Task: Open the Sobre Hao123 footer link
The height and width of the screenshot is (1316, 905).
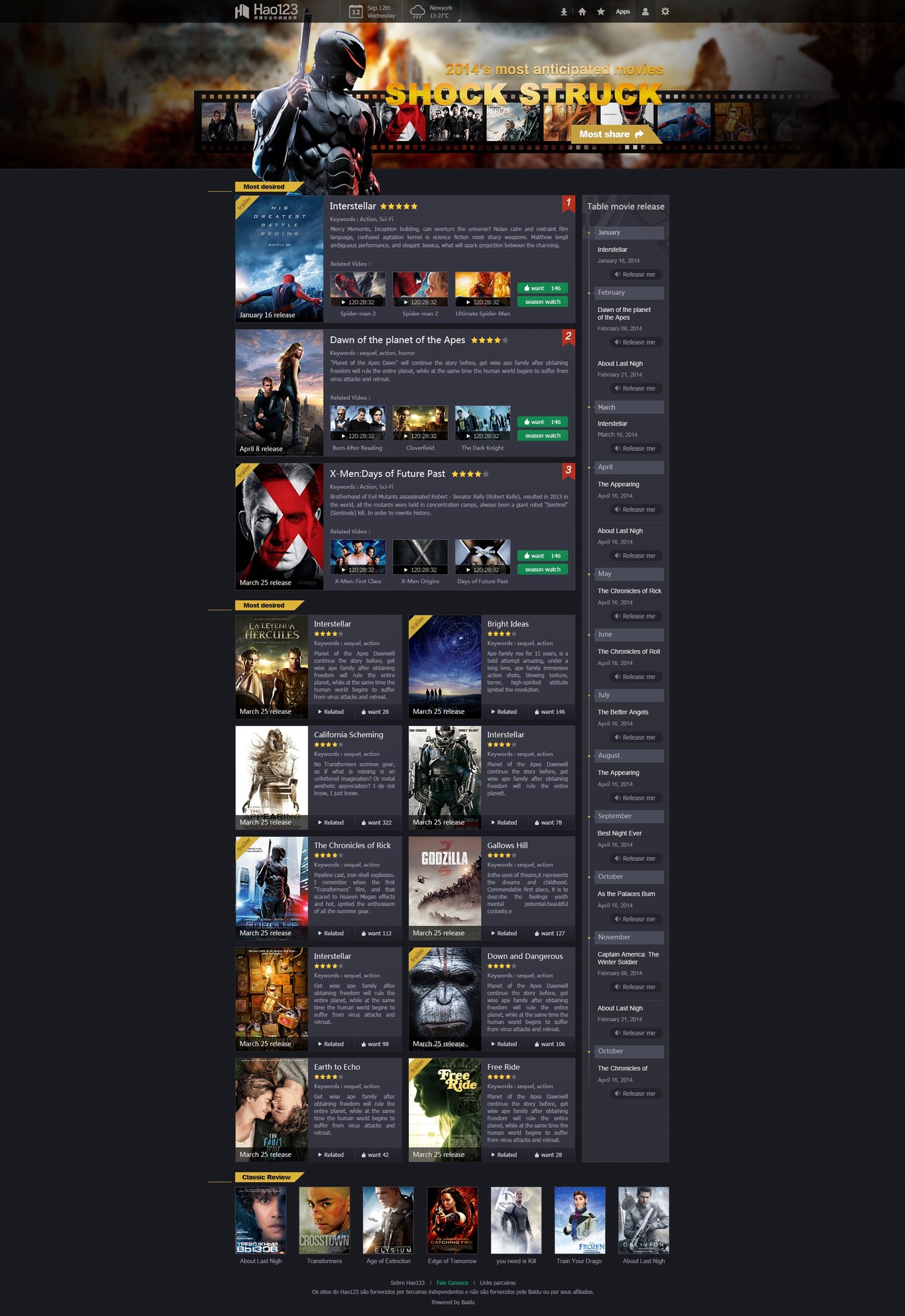Action: point(407,1283)
